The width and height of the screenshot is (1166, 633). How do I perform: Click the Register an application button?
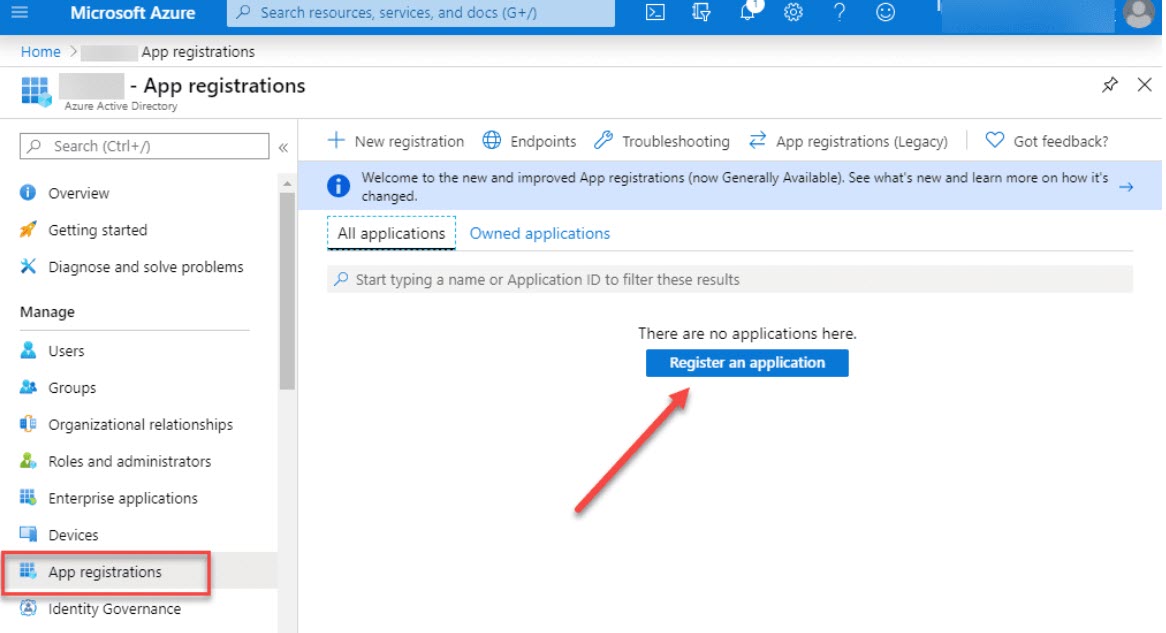click(x=747, y=362)
